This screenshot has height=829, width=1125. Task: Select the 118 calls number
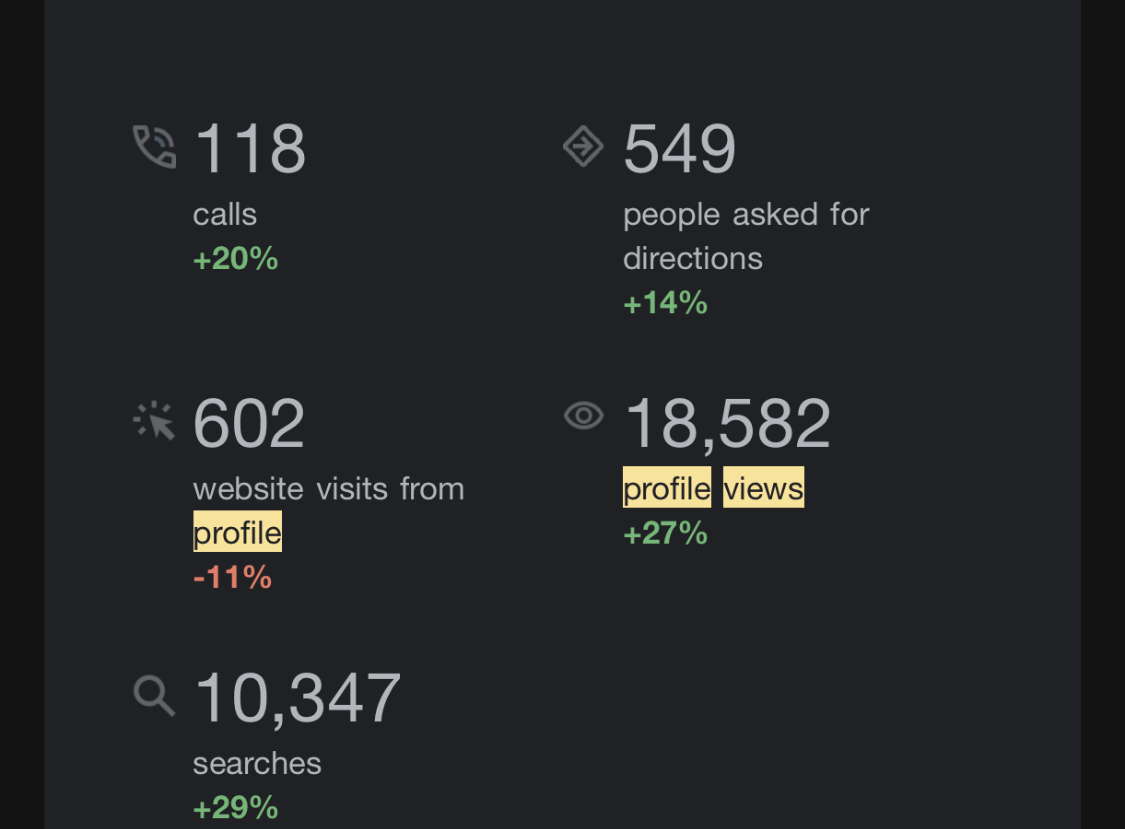pos(250,149)
